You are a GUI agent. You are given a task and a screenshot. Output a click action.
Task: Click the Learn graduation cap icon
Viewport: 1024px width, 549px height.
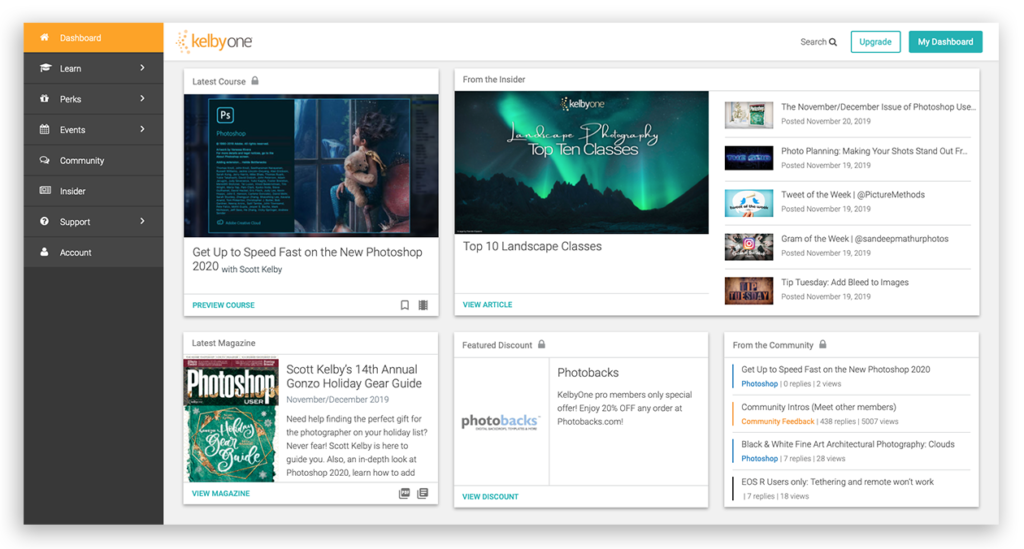coord(44,68)
